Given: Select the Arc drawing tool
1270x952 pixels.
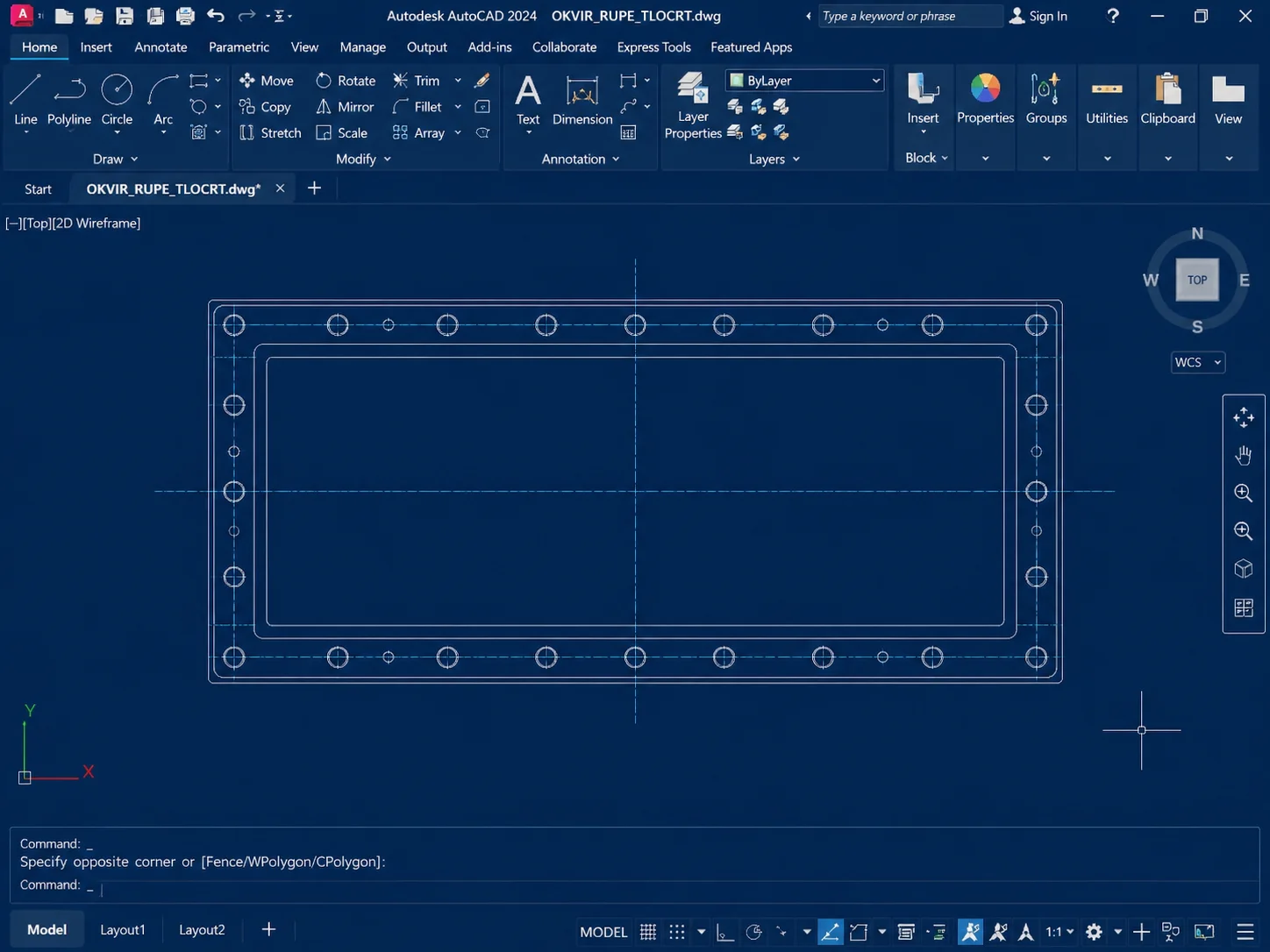Looking at the screenshot, I should click(x=163, y=99).
